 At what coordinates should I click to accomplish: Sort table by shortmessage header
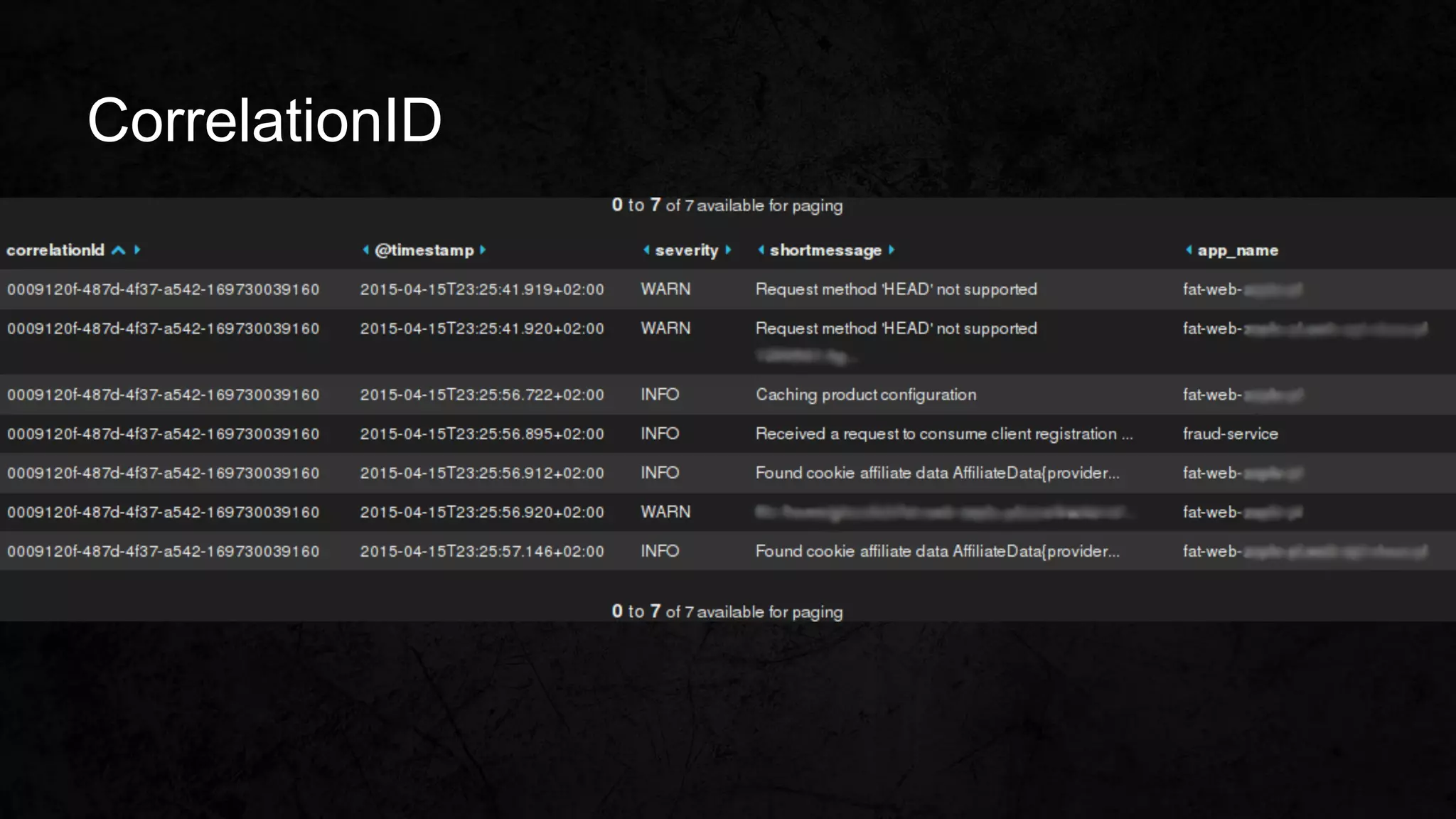(x=825, y=250)
